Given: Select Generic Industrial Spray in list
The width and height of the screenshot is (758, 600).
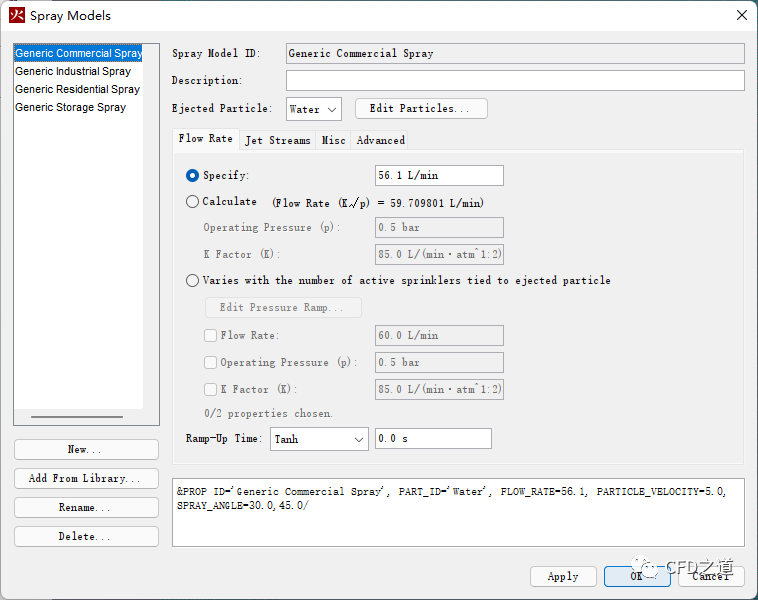Looking at the screenshot, I should pos(73,72).
